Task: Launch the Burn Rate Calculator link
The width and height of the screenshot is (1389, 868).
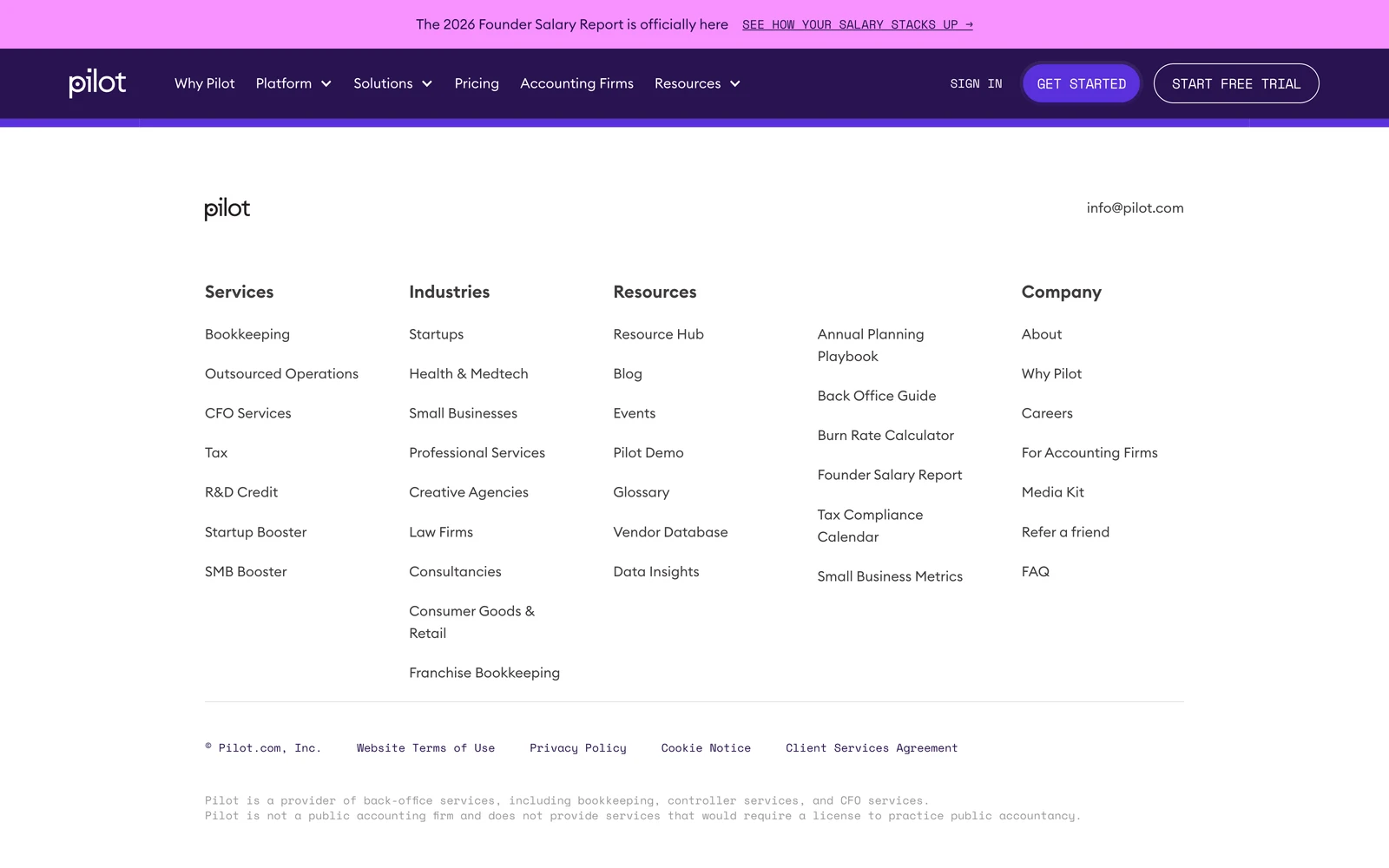Action: point(885,435)
